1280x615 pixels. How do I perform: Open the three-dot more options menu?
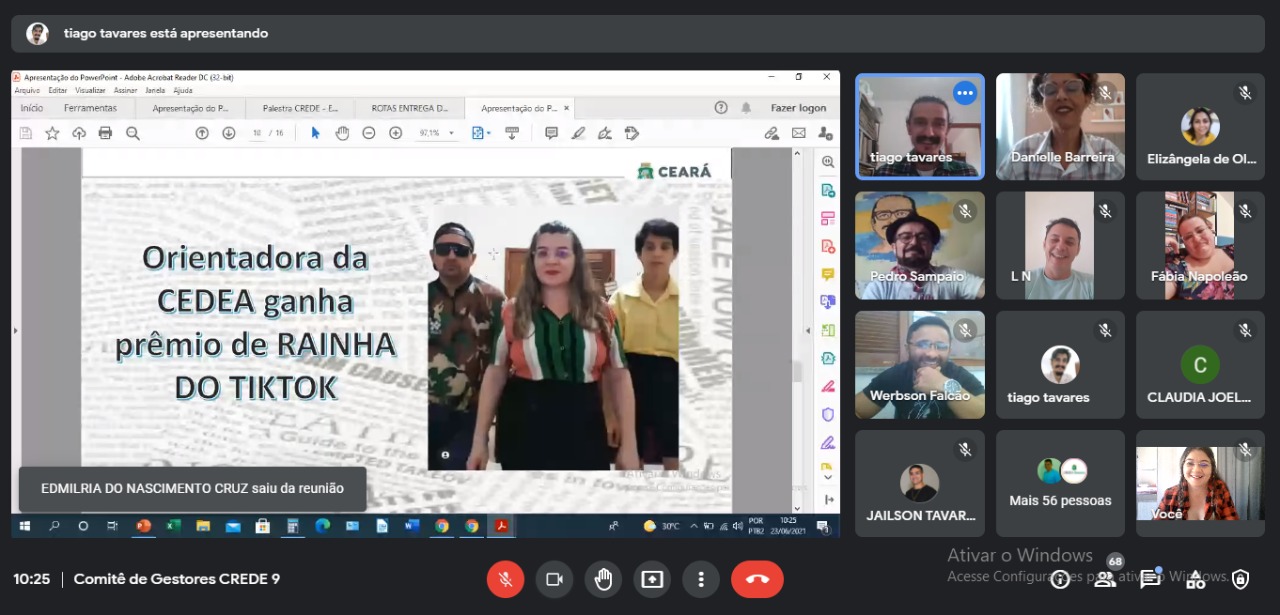point(701,579)
